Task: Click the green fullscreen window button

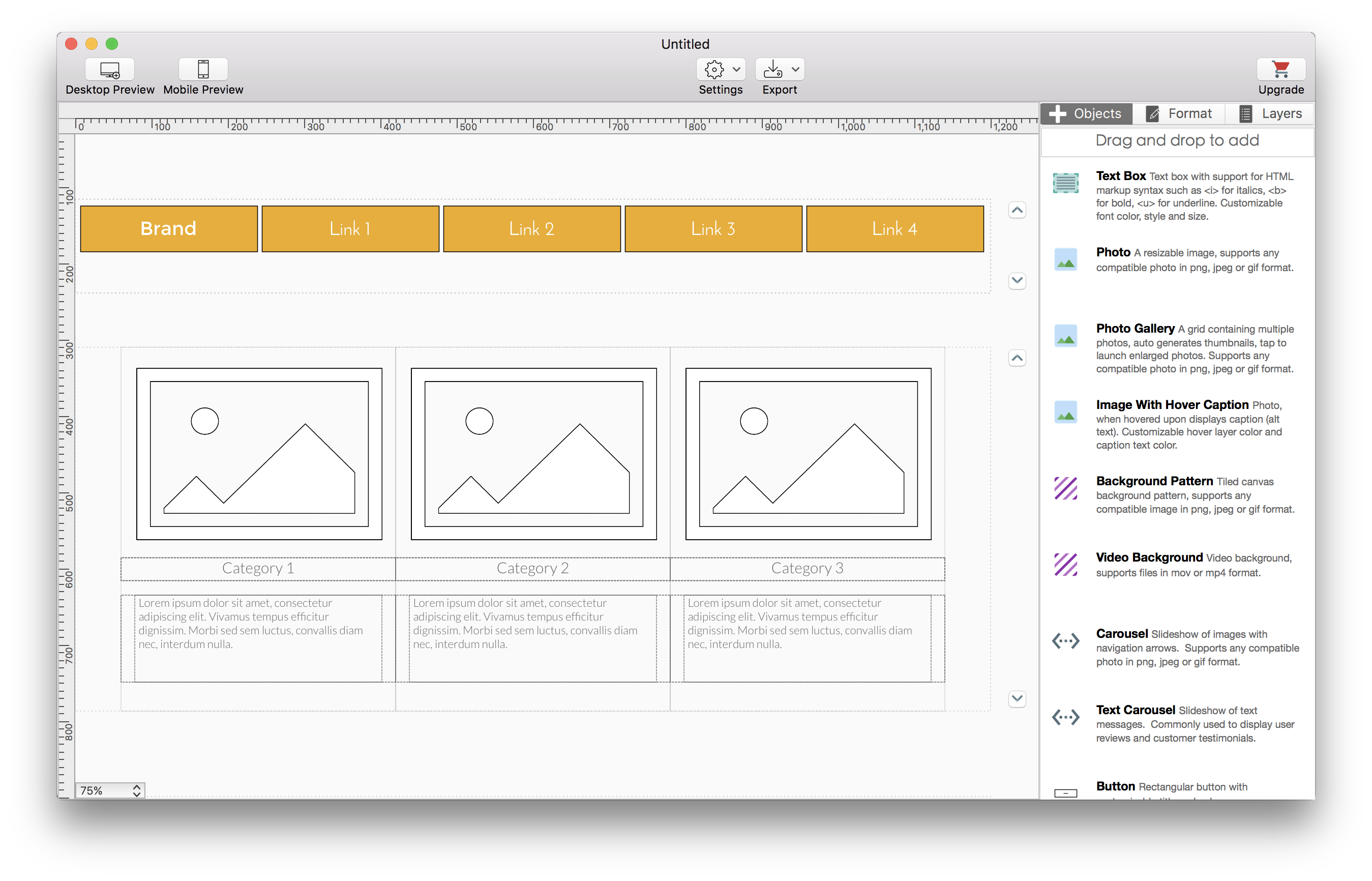Action: point(112,43)
